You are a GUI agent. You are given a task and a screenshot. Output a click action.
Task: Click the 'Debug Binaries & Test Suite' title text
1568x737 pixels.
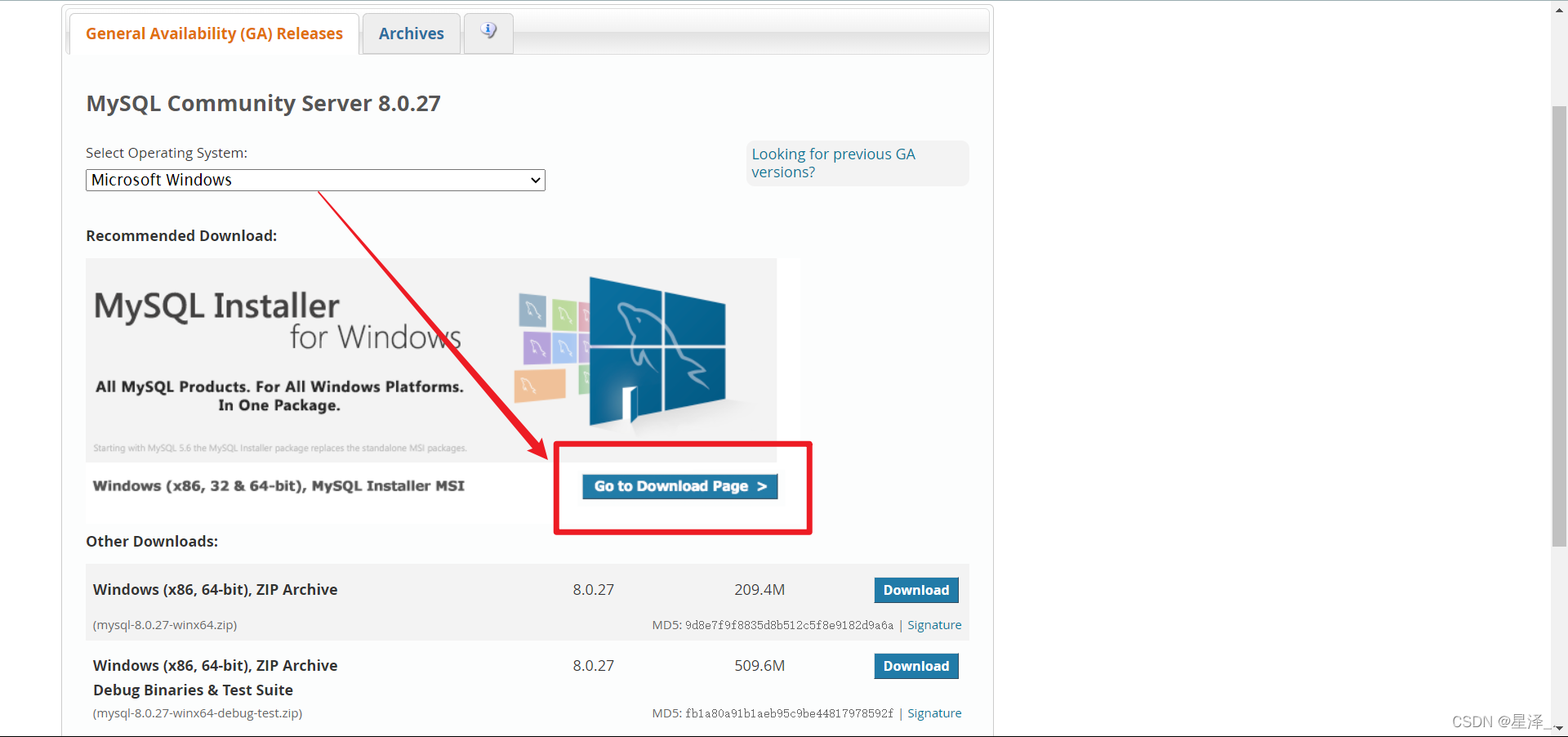point(193,690)
